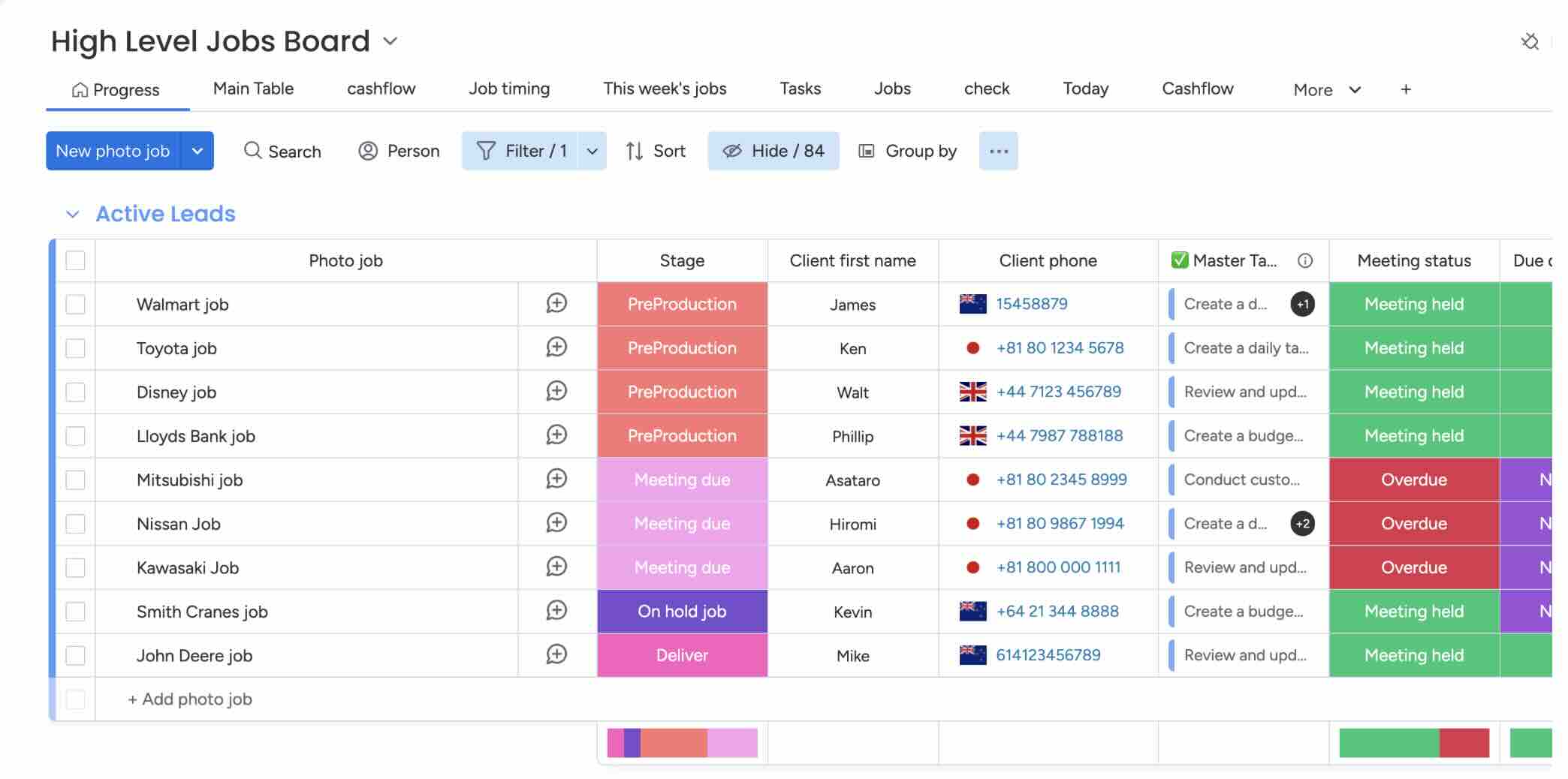Click the +2 badge on Nissan tasks

pyautogui.click(x=1303, y=524)
